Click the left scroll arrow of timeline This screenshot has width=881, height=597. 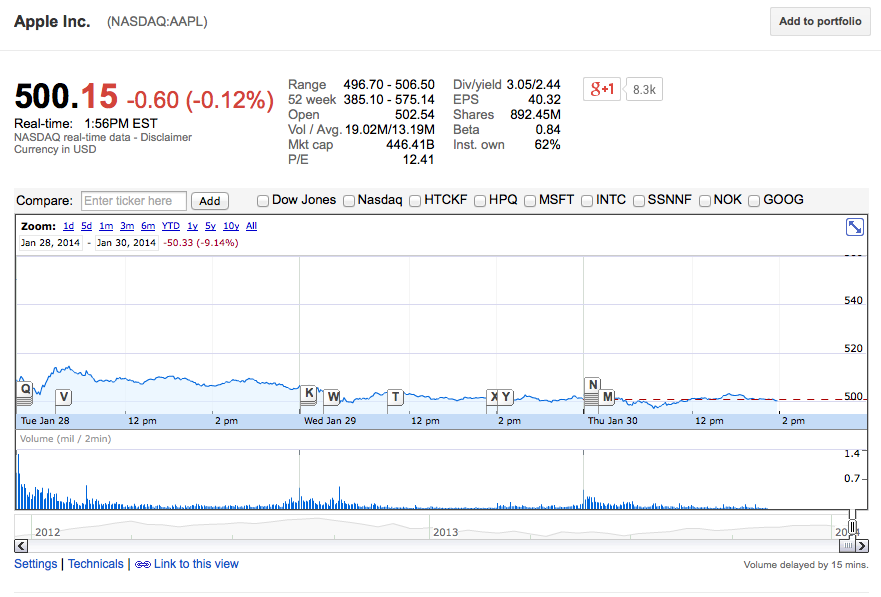(21, 546)
